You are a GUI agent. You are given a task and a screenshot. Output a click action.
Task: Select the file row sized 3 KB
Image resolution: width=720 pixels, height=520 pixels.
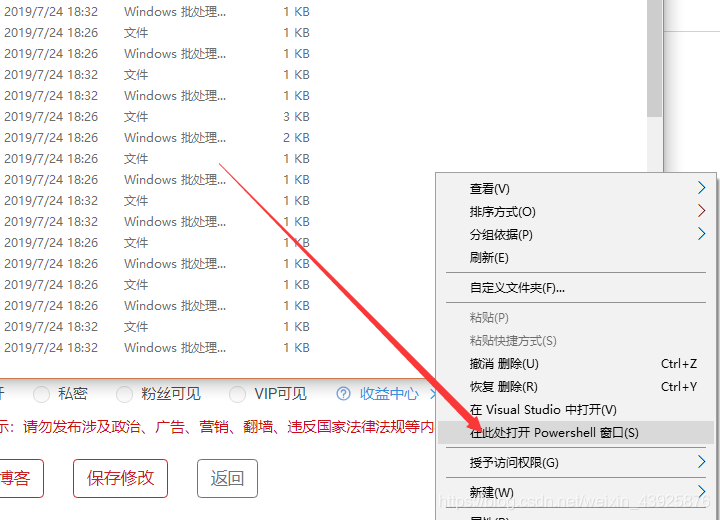point(156,117)
